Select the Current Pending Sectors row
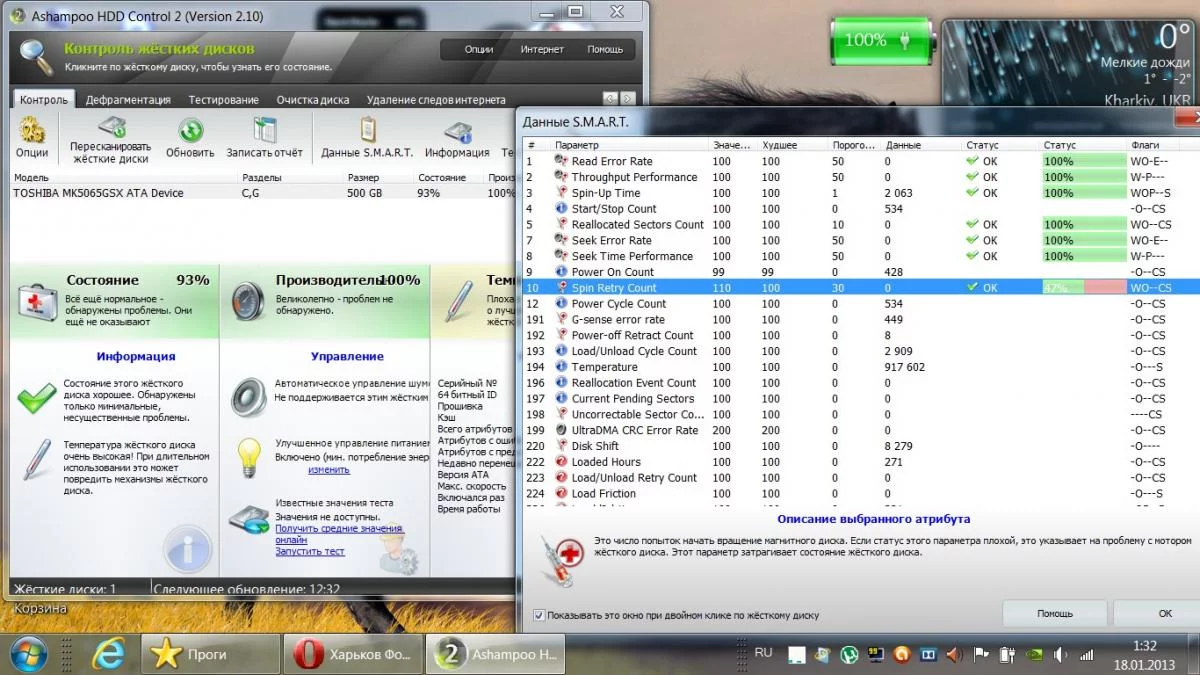 pos(860,399)
